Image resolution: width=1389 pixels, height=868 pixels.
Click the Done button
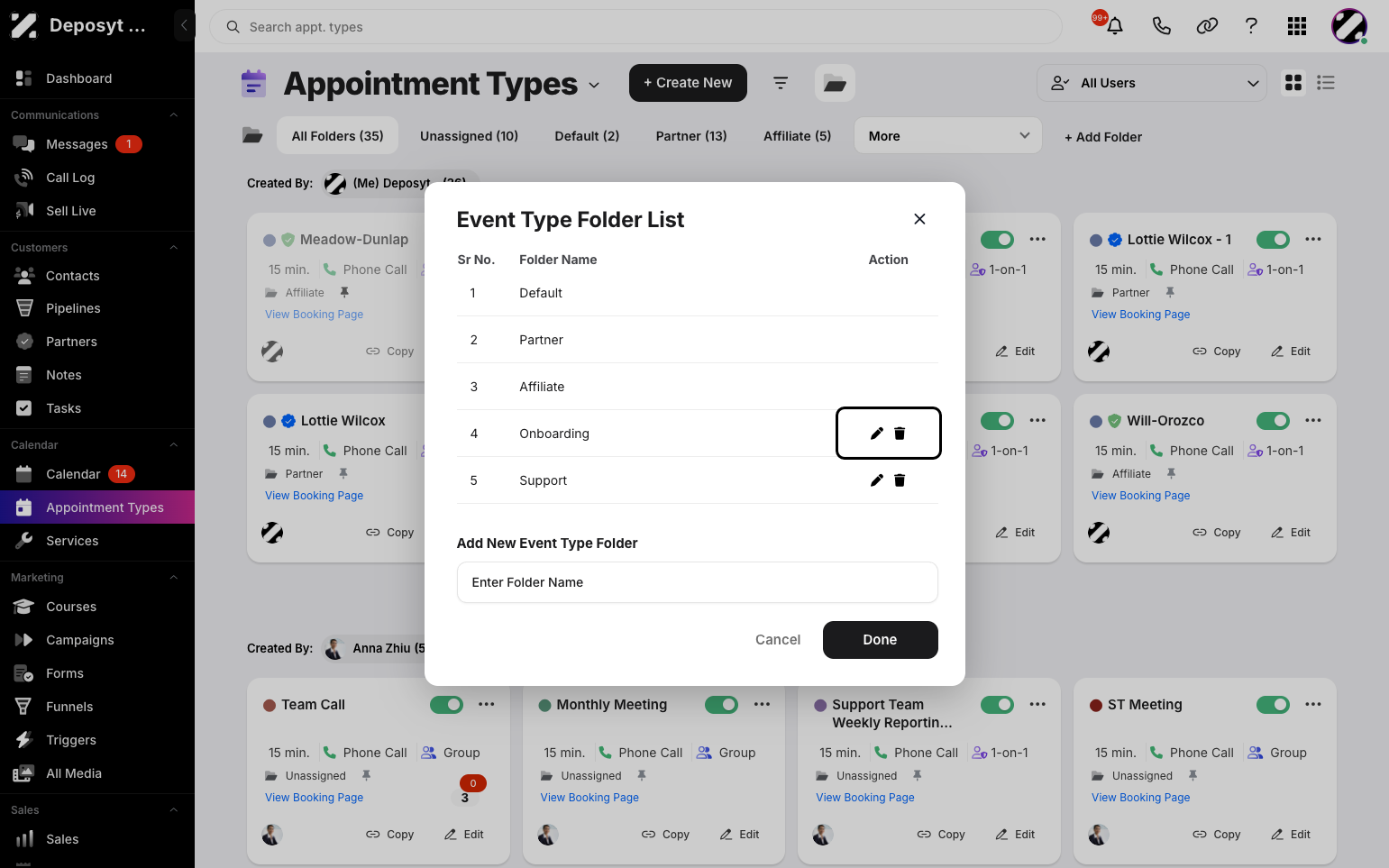(x=881, y=640)
